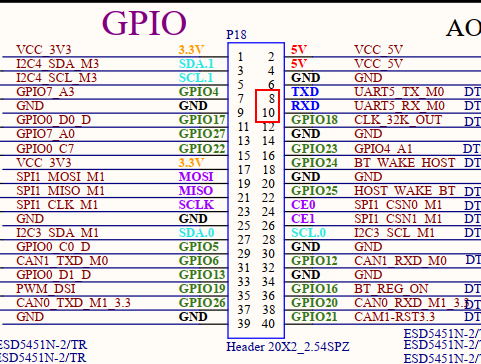Select the green GPIO27 label
This screenshot has height=364, width=481.
[x=202, y=134]
